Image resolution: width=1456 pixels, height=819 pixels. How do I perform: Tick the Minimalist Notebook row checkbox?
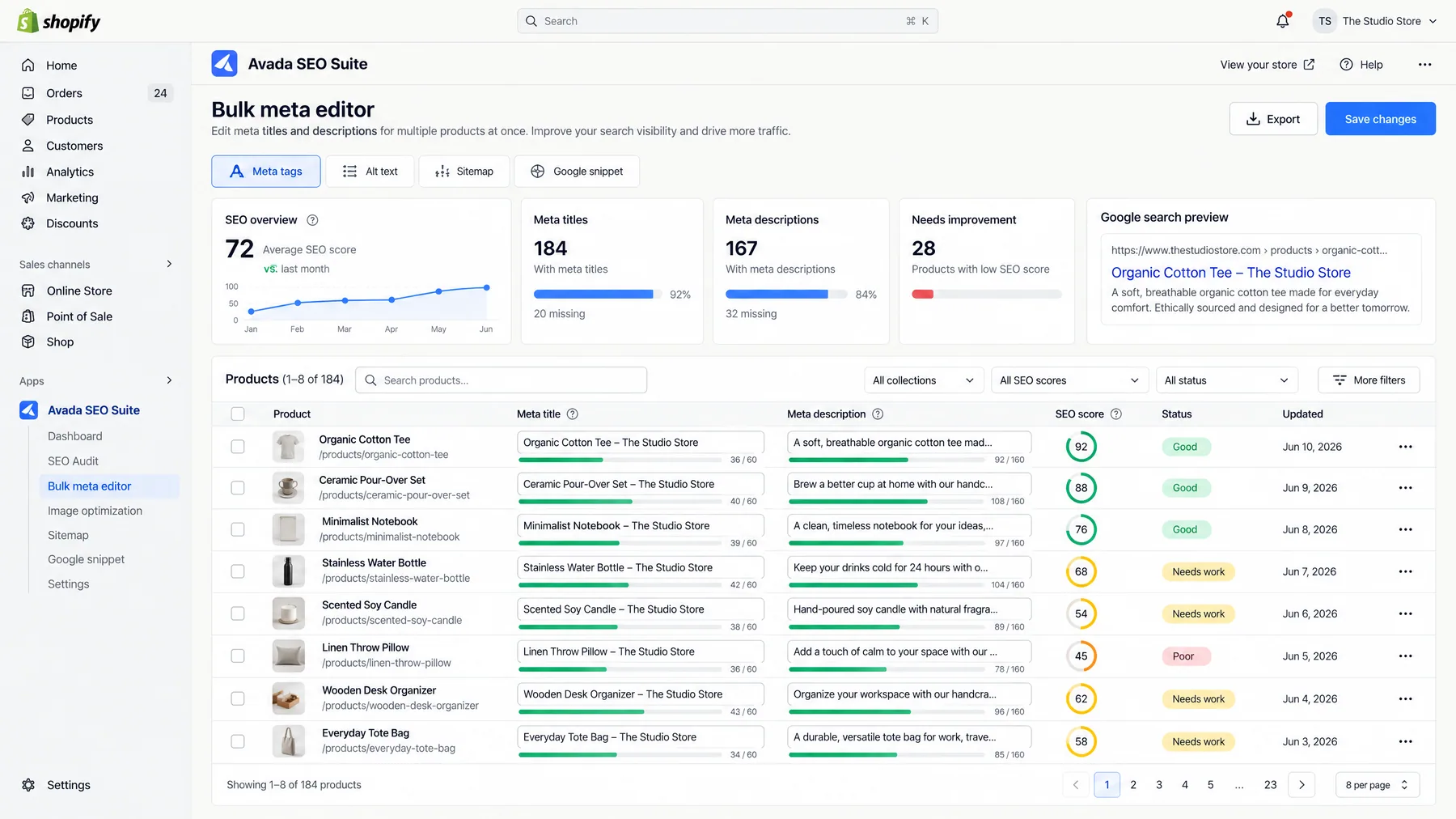pyautogui.click(x=238, y=529)
